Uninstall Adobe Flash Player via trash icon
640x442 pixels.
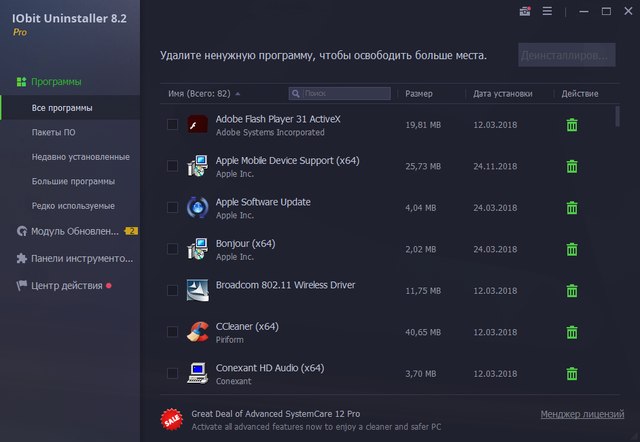[x=572, y=125]
